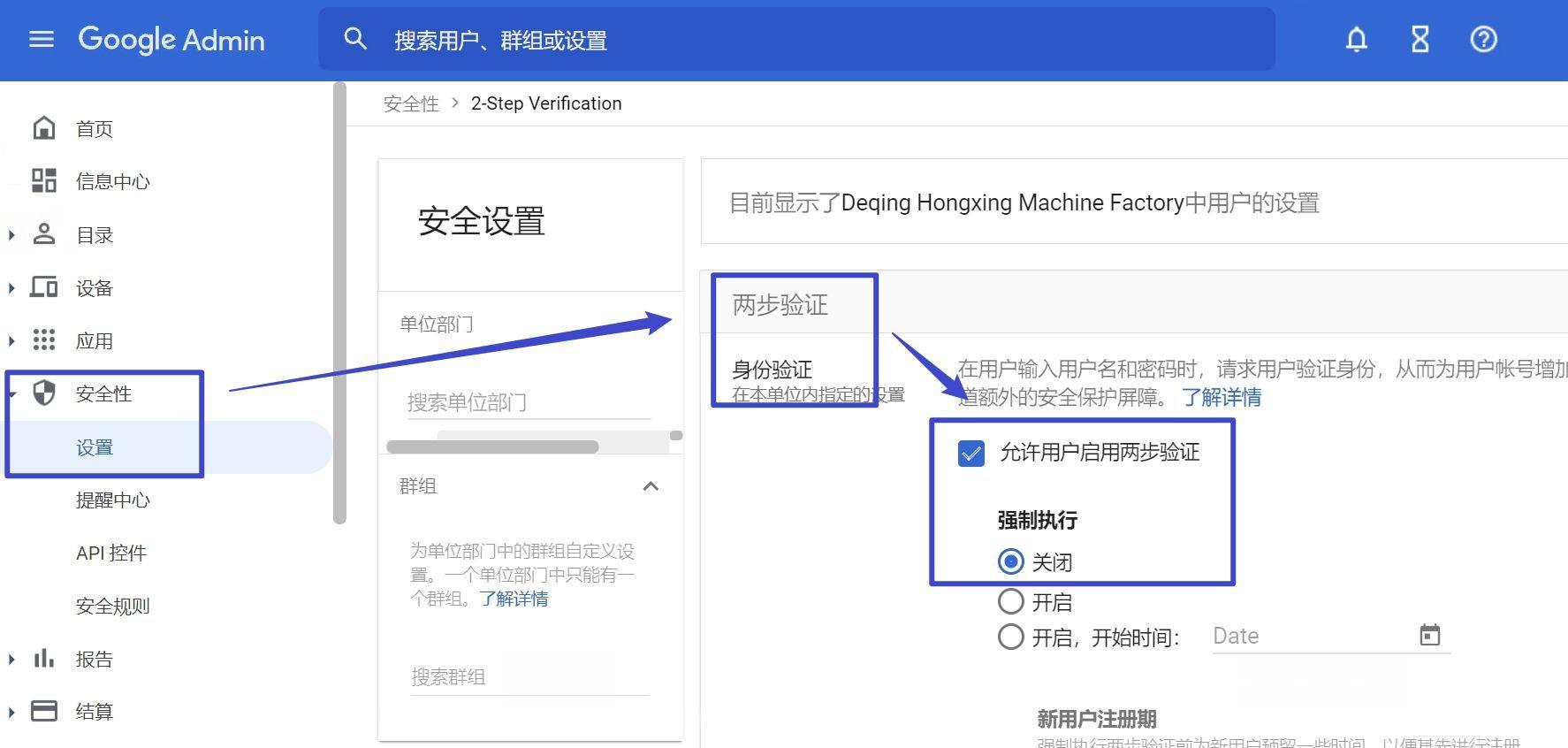Viewport: 1568px width, 748px height.
Task: Click the bar chart icon for 报告
Action: point(44,659)
